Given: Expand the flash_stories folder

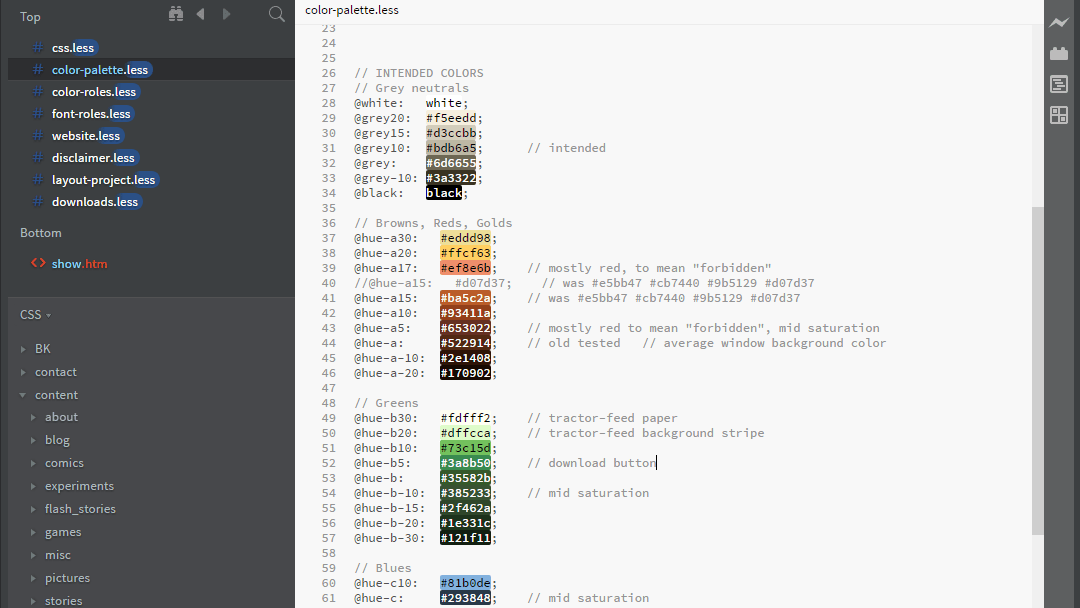Looking at the screenshot, I should pyautogui.click(x=34, y=509).
